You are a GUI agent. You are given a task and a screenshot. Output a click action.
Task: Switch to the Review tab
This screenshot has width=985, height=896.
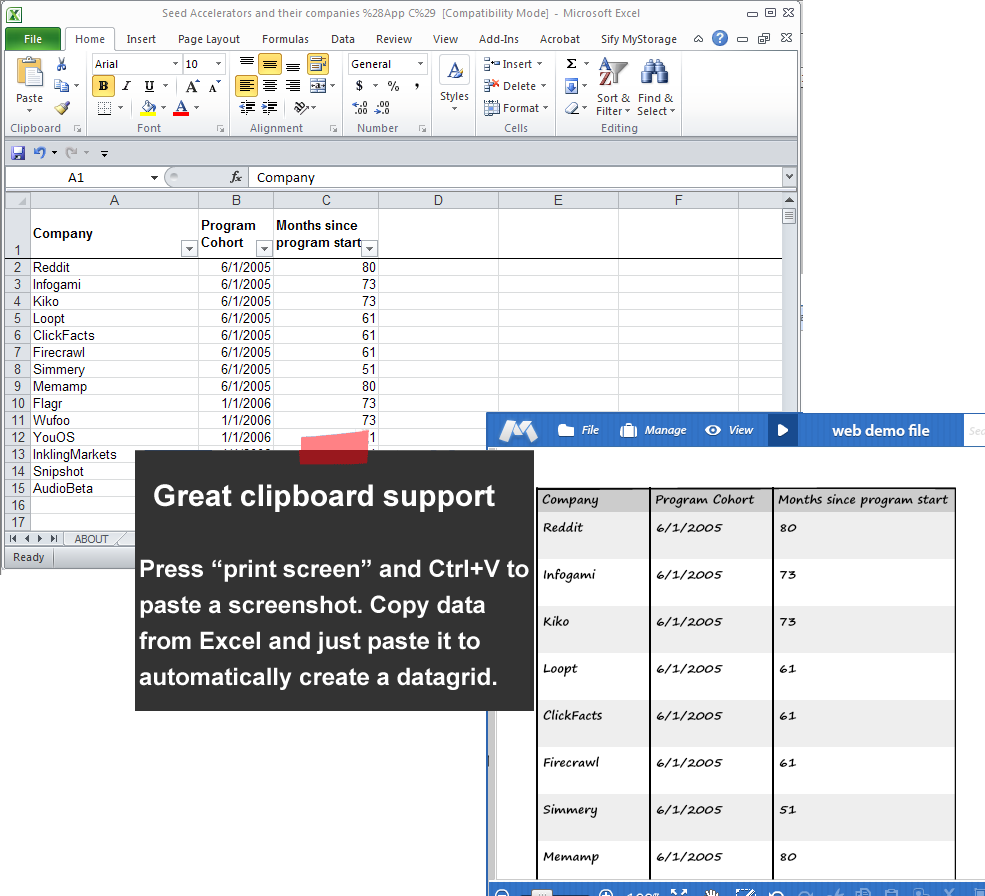click(394, 39)
